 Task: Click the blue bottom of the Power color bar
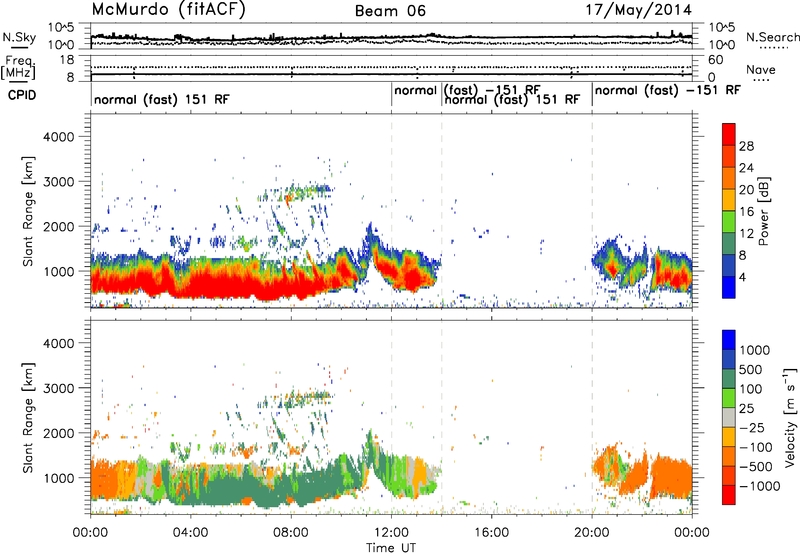[729, 287]
